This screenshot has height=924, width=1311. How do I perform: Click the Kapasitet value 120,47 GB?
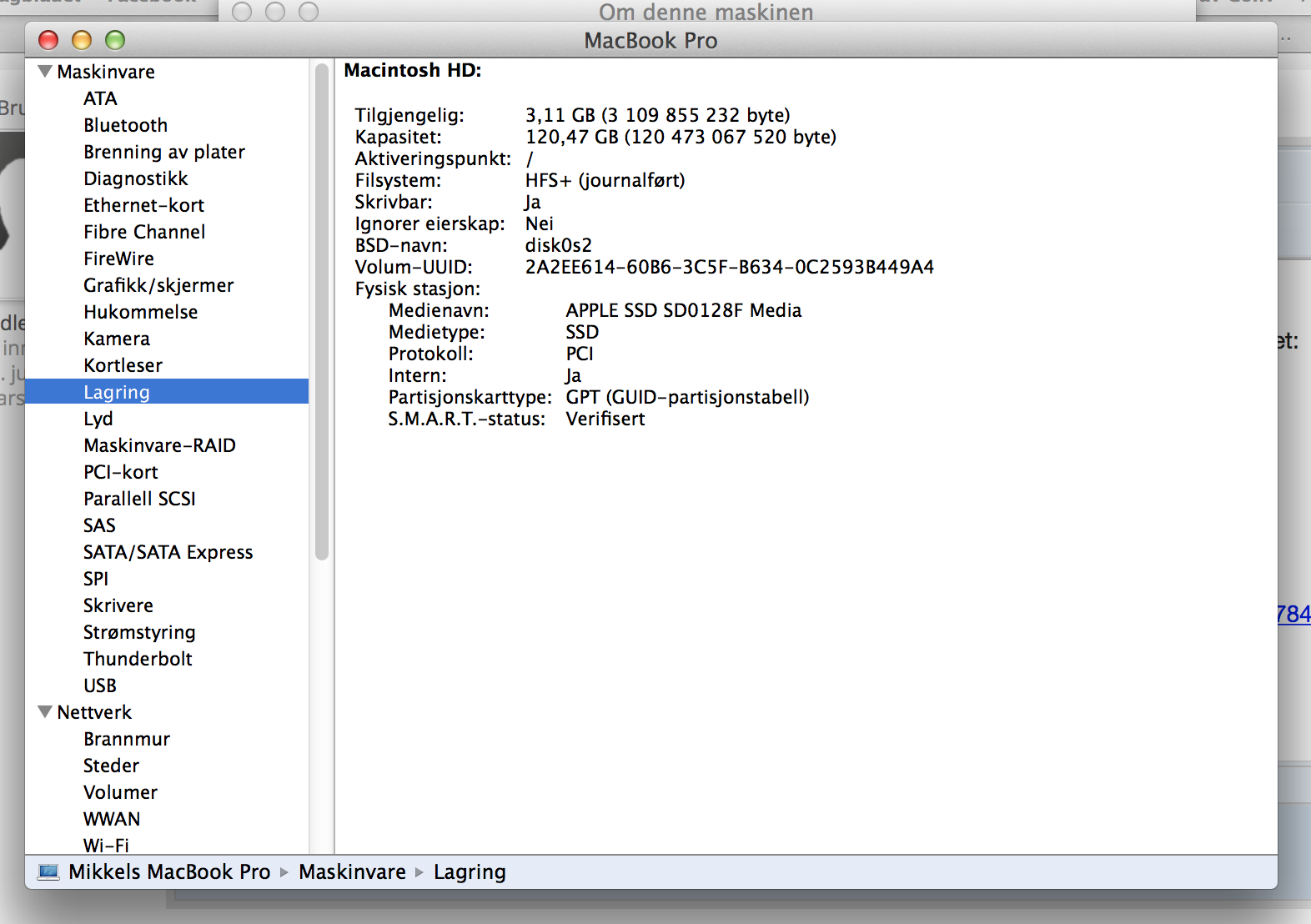click(681, 137)
